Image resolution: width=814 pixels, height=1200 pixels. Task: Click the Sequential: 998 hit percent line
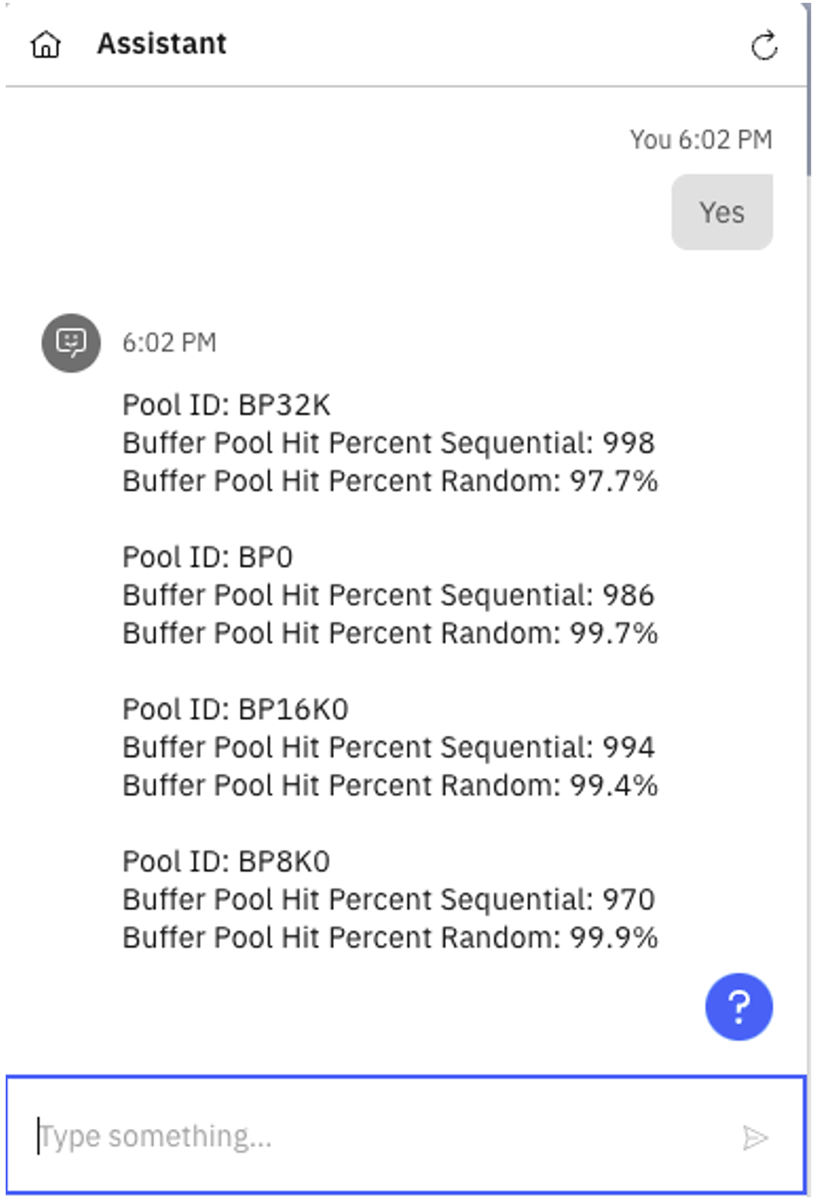[388, 443]
